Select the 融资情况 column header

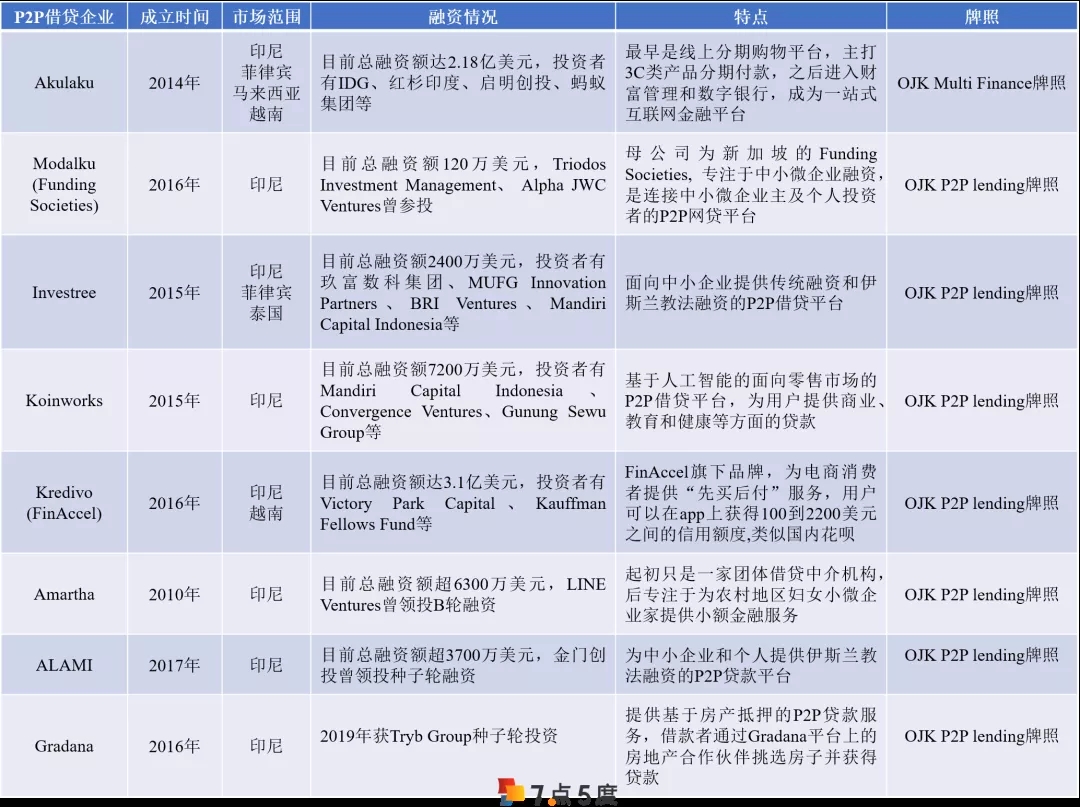[x=462, y=17]
